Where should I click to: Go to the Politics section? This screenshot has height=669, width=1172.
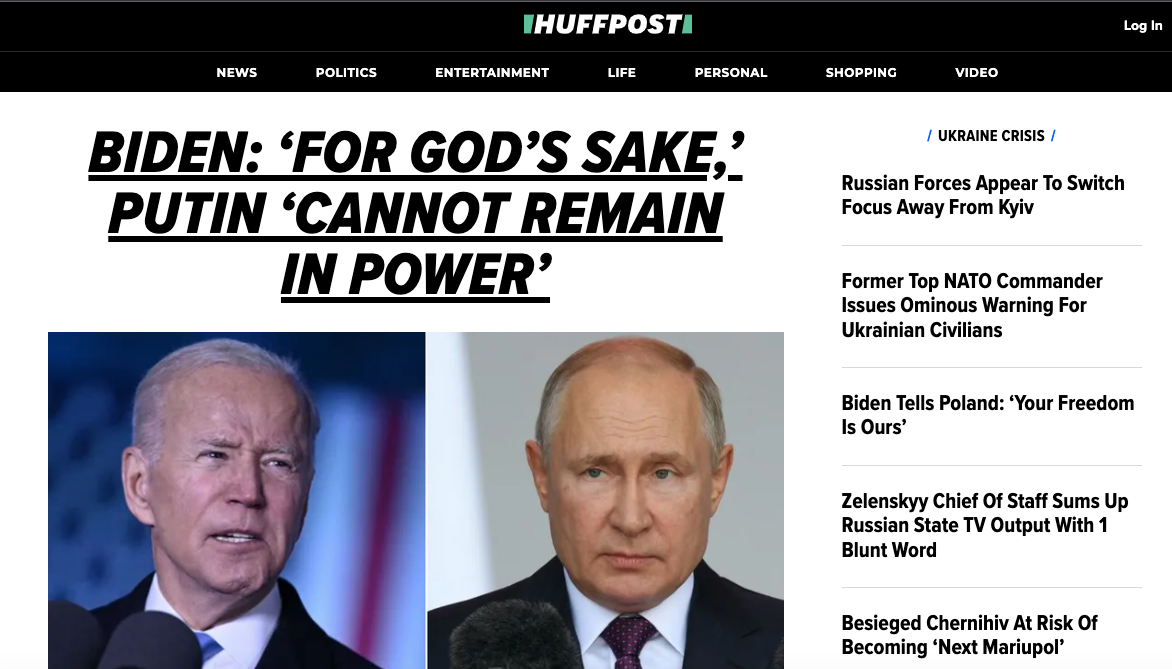346,73
